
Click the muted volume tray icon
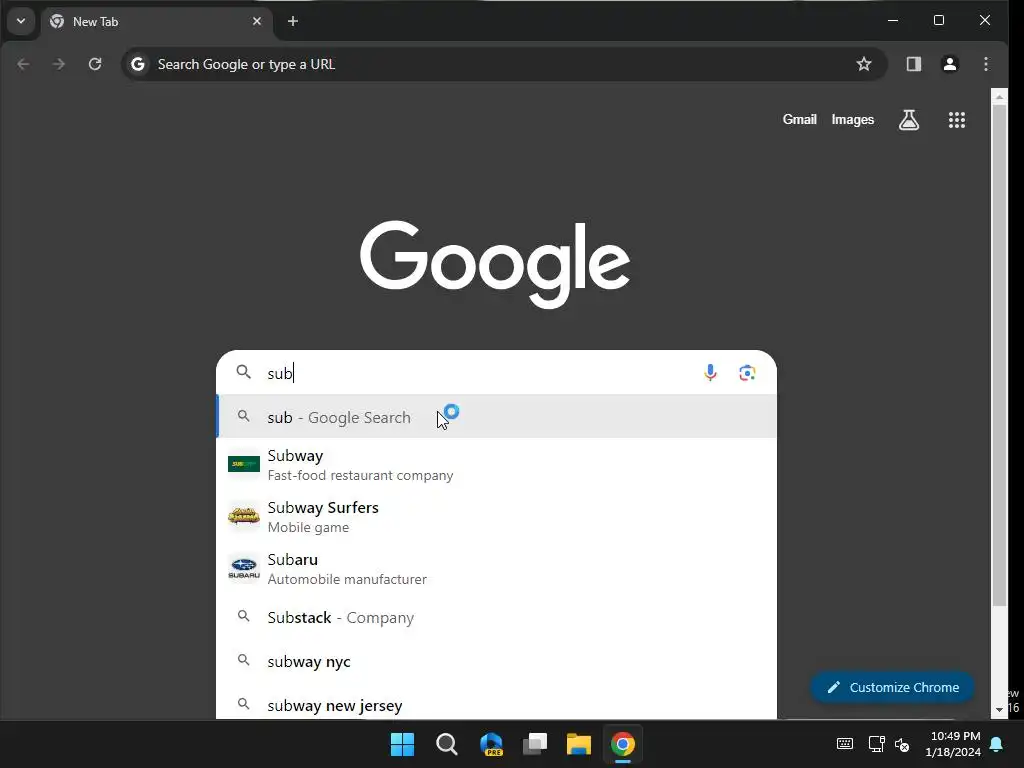point(903,744)
